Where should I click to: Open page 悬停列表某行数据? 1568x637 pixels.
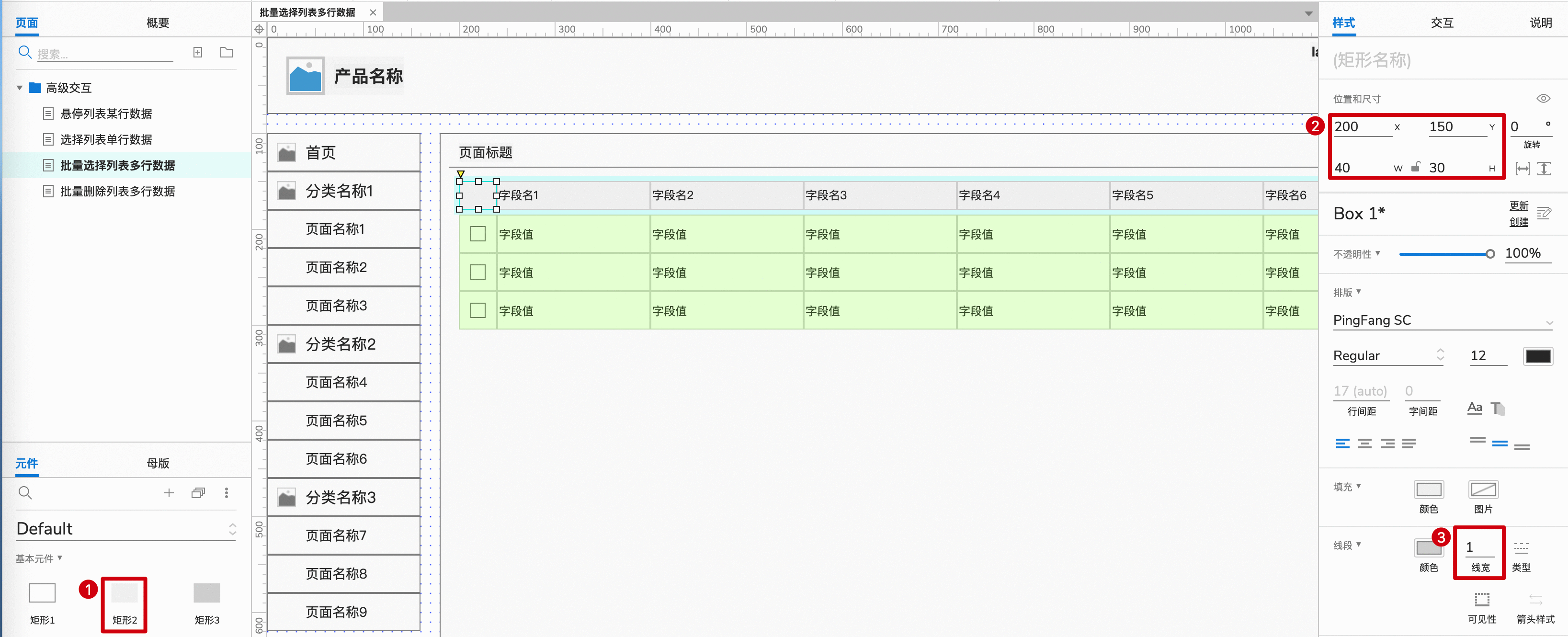click(106, 114)
